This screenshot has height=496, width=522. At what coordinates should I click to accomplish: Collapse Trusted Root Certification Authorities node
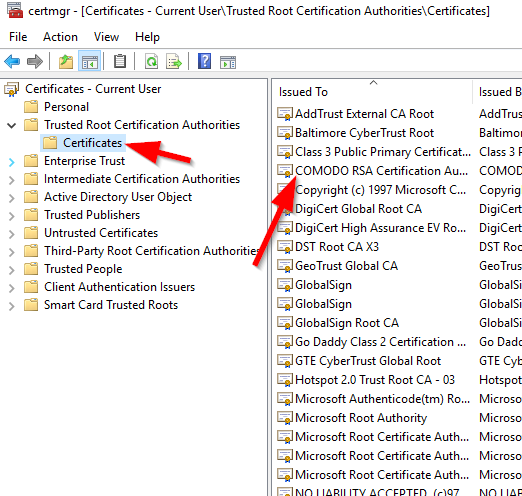[12, 126]
